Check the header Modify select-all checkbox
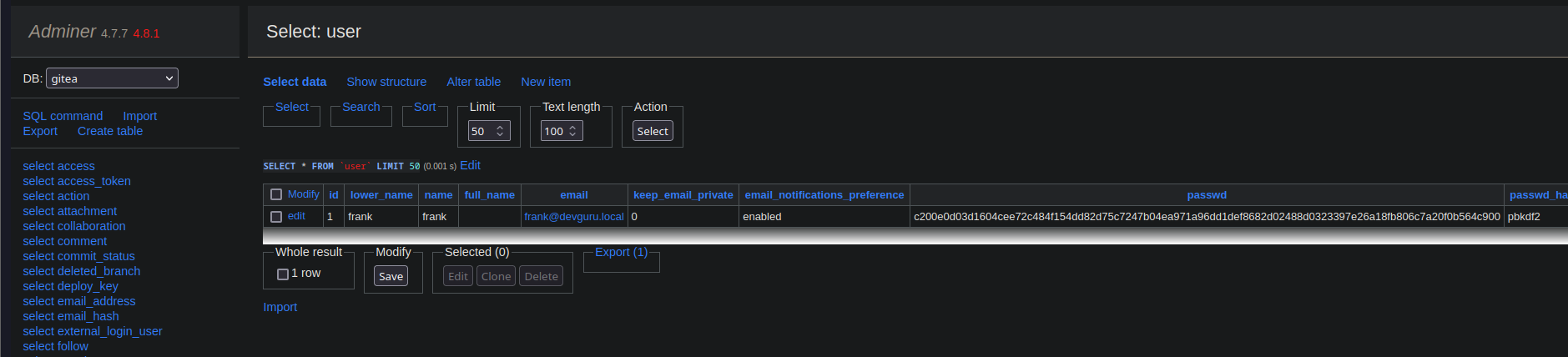1568x357 pixels. point(276,194)
